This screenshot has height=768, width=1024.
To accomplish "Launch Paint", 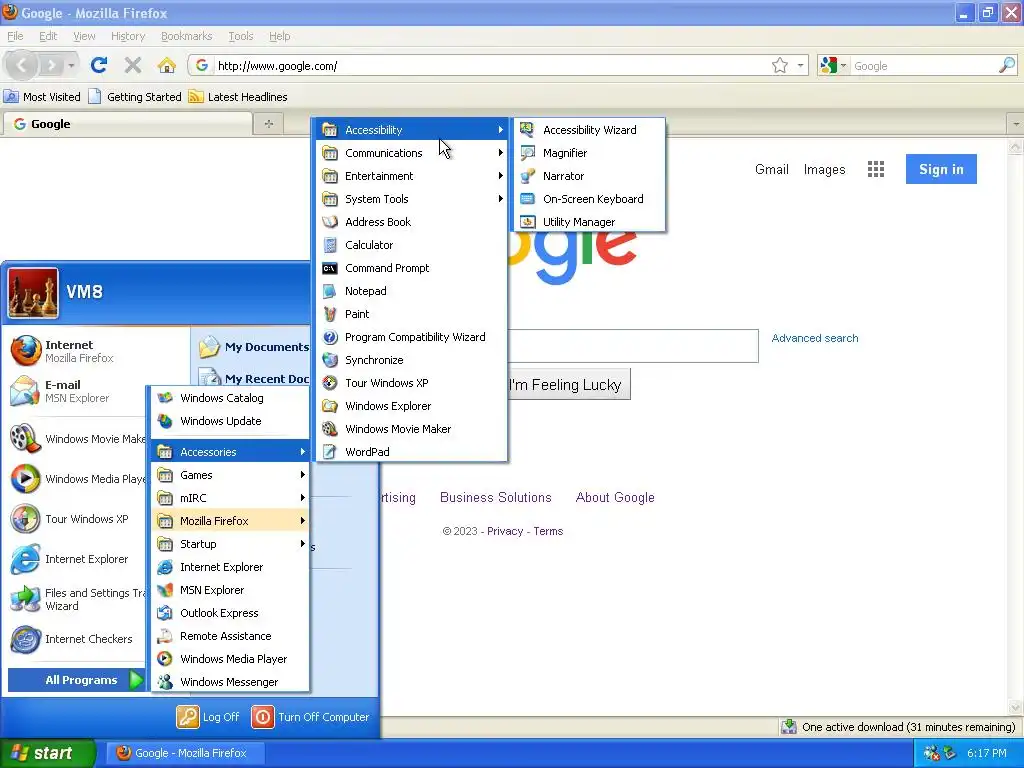I will (411, 314).
